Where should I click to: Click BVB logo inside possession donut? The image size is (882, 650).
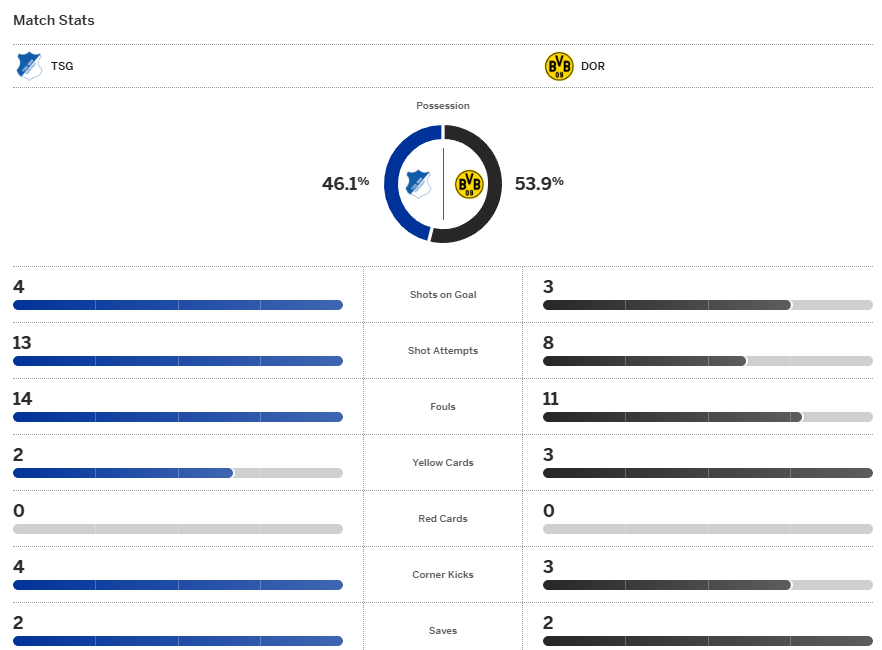click(x=469, y=184)
